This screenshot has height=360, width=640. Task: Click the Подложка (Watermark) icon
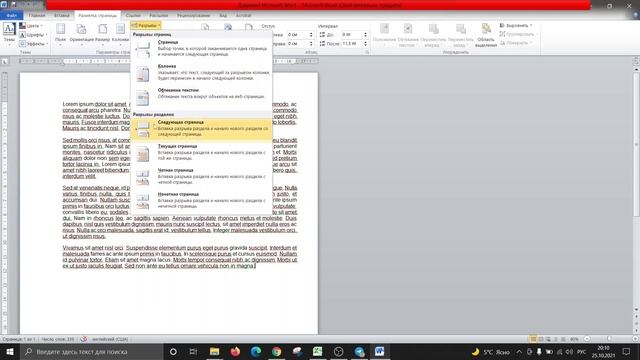coord(205,27)
